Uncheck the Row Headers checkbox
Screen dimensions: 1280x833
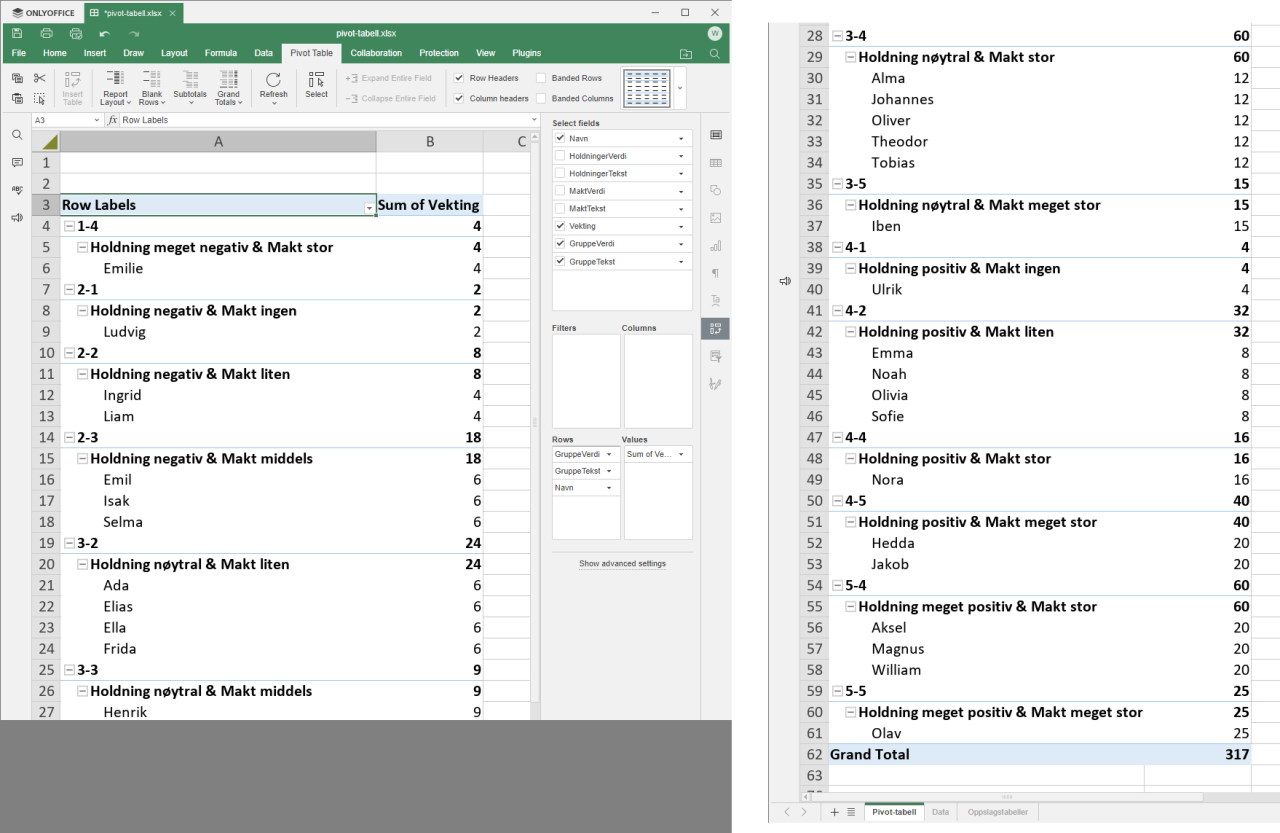point(459,78)
